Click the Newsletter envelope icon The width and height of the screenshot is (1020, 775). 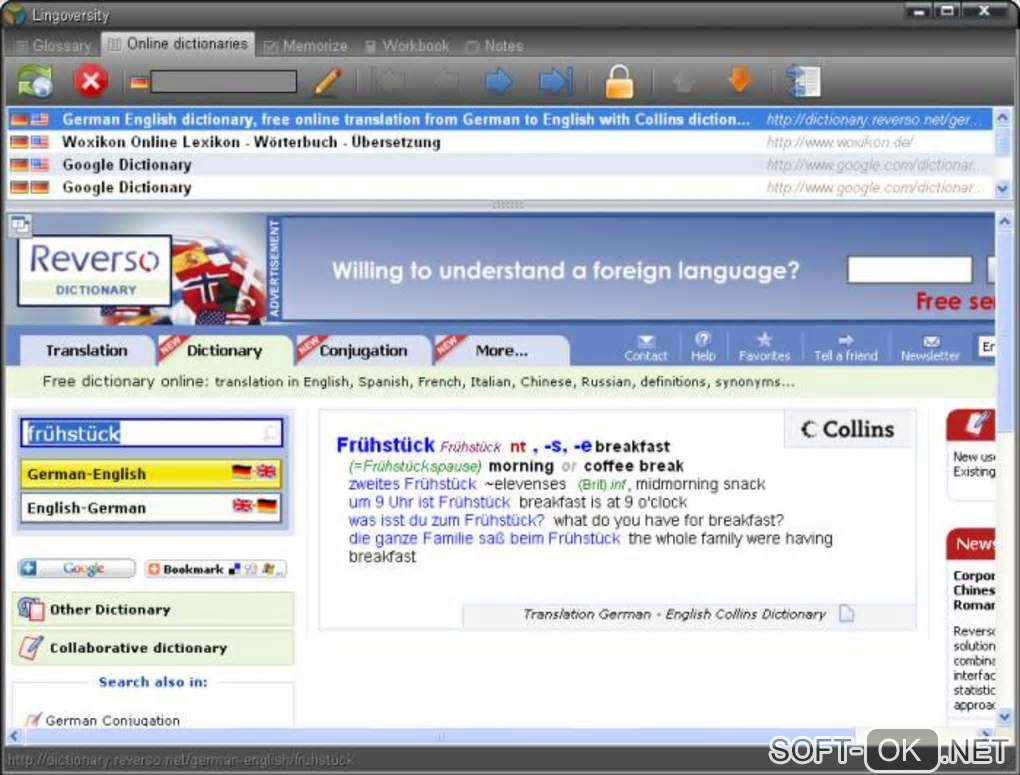coord(931,341)
